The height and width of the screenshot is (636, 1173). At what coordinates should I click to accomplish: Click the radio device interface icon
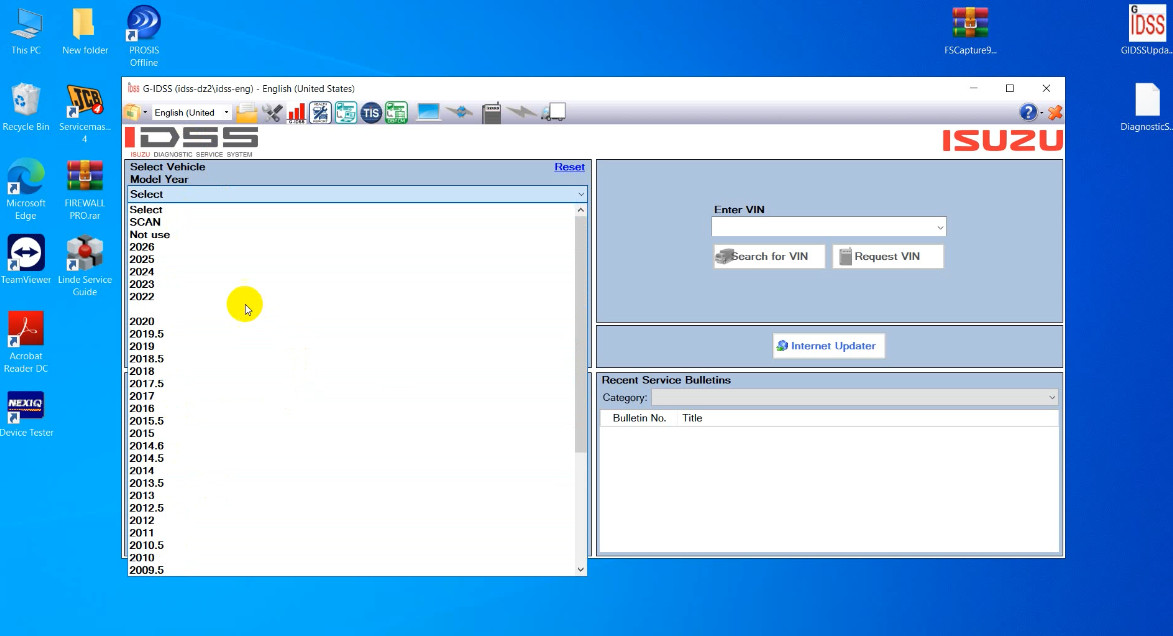coord(491,112)
